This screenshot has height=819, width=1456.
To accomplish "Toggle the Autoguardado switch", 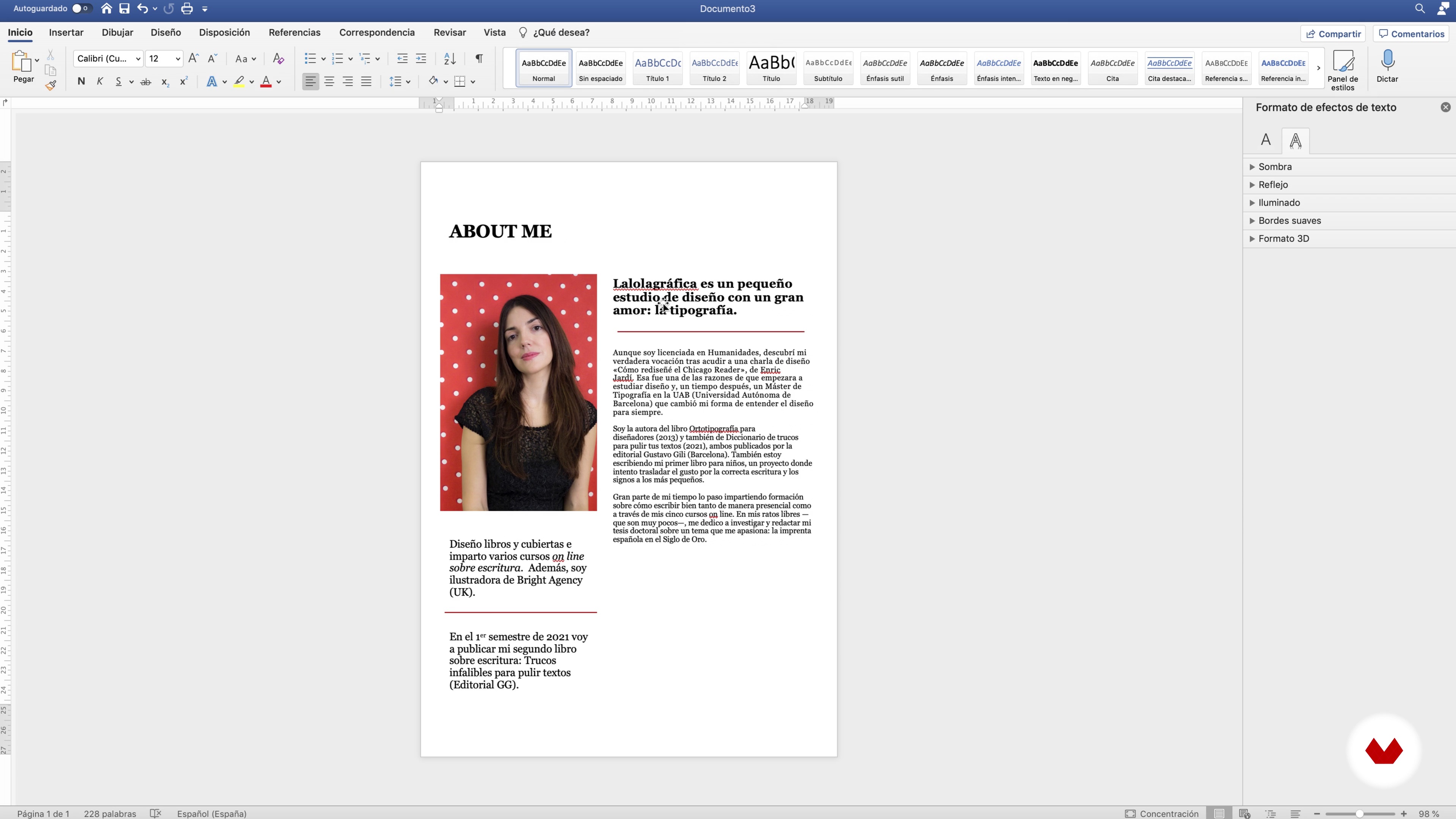I will click(x=81, y=8).
